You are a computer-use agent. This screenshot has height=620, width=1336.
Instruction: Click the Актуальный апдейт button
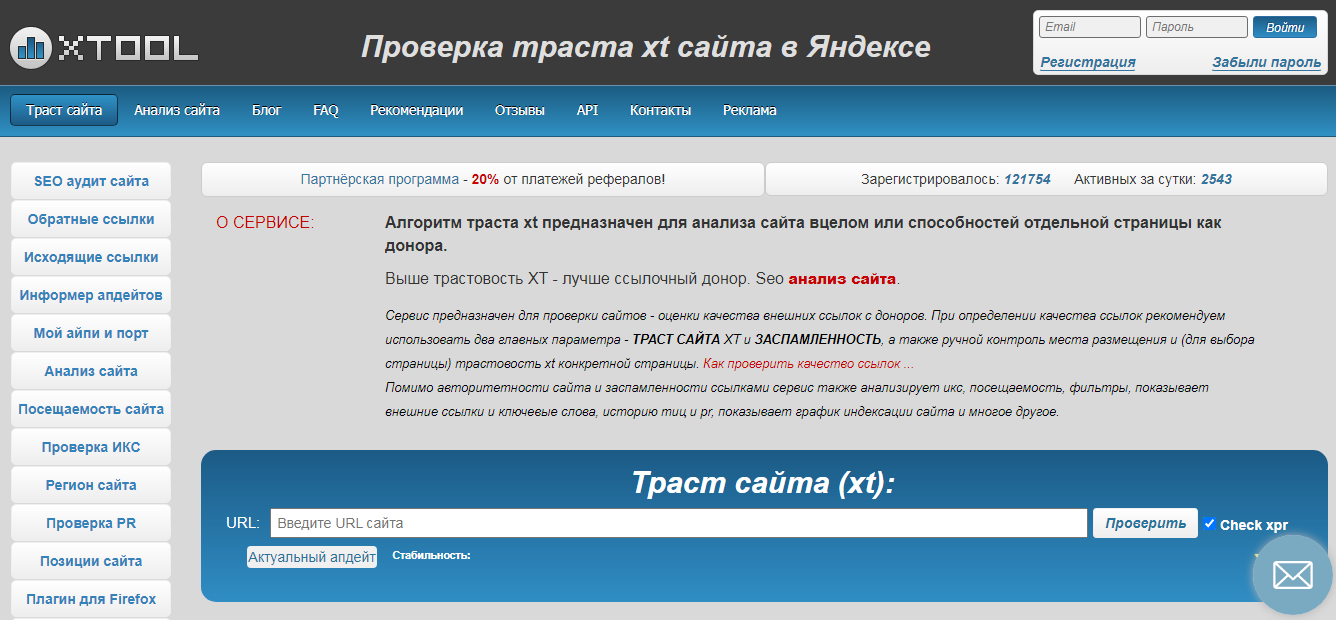click(312, 557)
